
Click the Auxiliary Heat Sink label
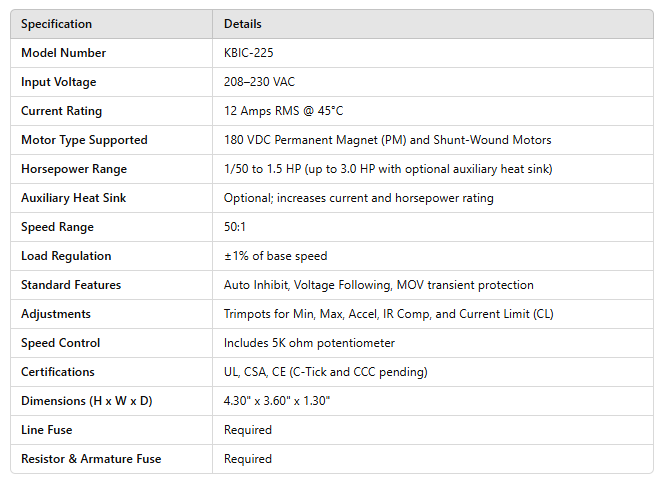click(x=74, y=198)
